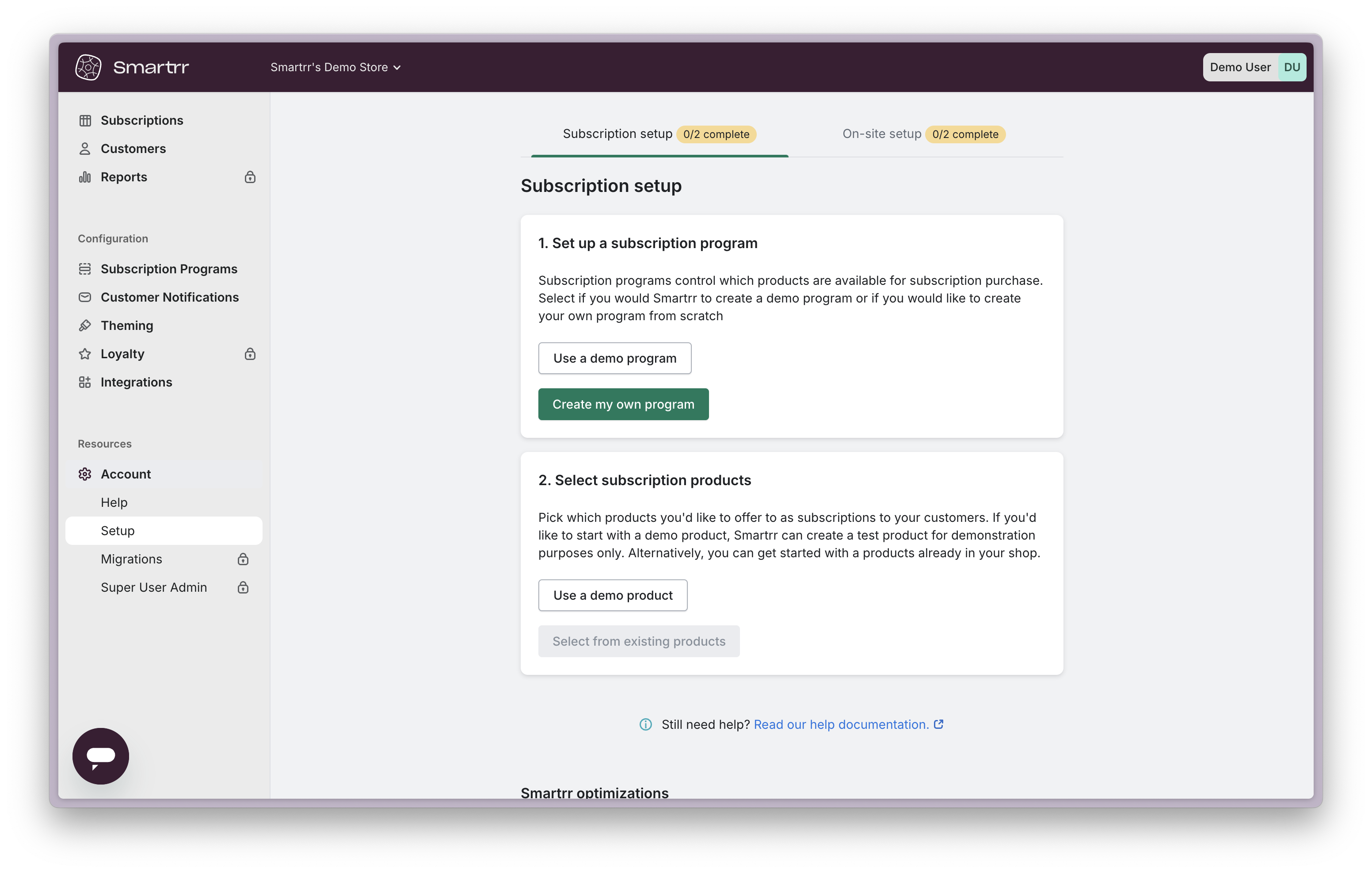The image size is (1372, 873).
Task: Click heading 2. Select subscription products
Action: tap(645, 480)
